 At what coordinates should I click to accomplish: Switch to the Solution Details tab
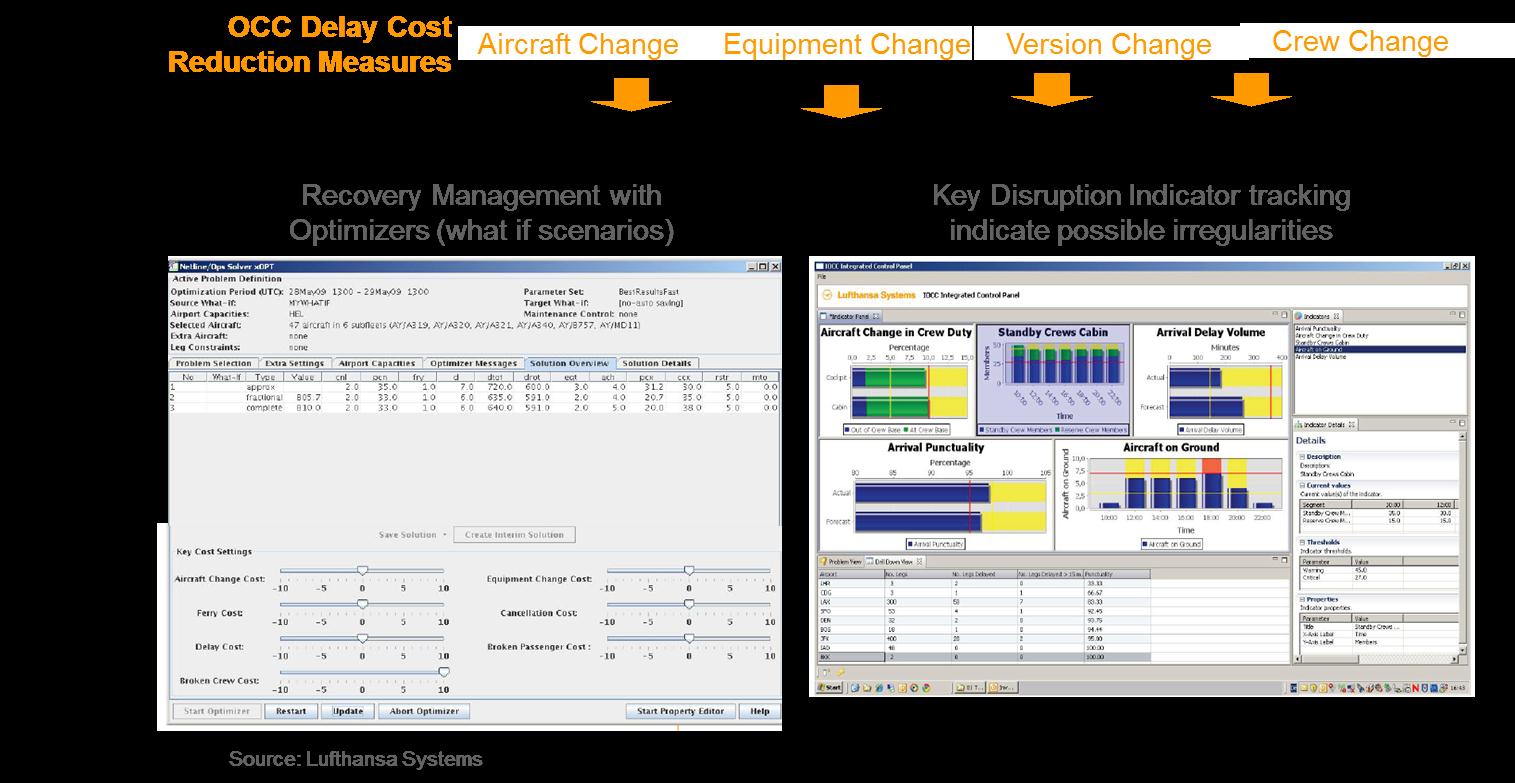click(656, 363)
